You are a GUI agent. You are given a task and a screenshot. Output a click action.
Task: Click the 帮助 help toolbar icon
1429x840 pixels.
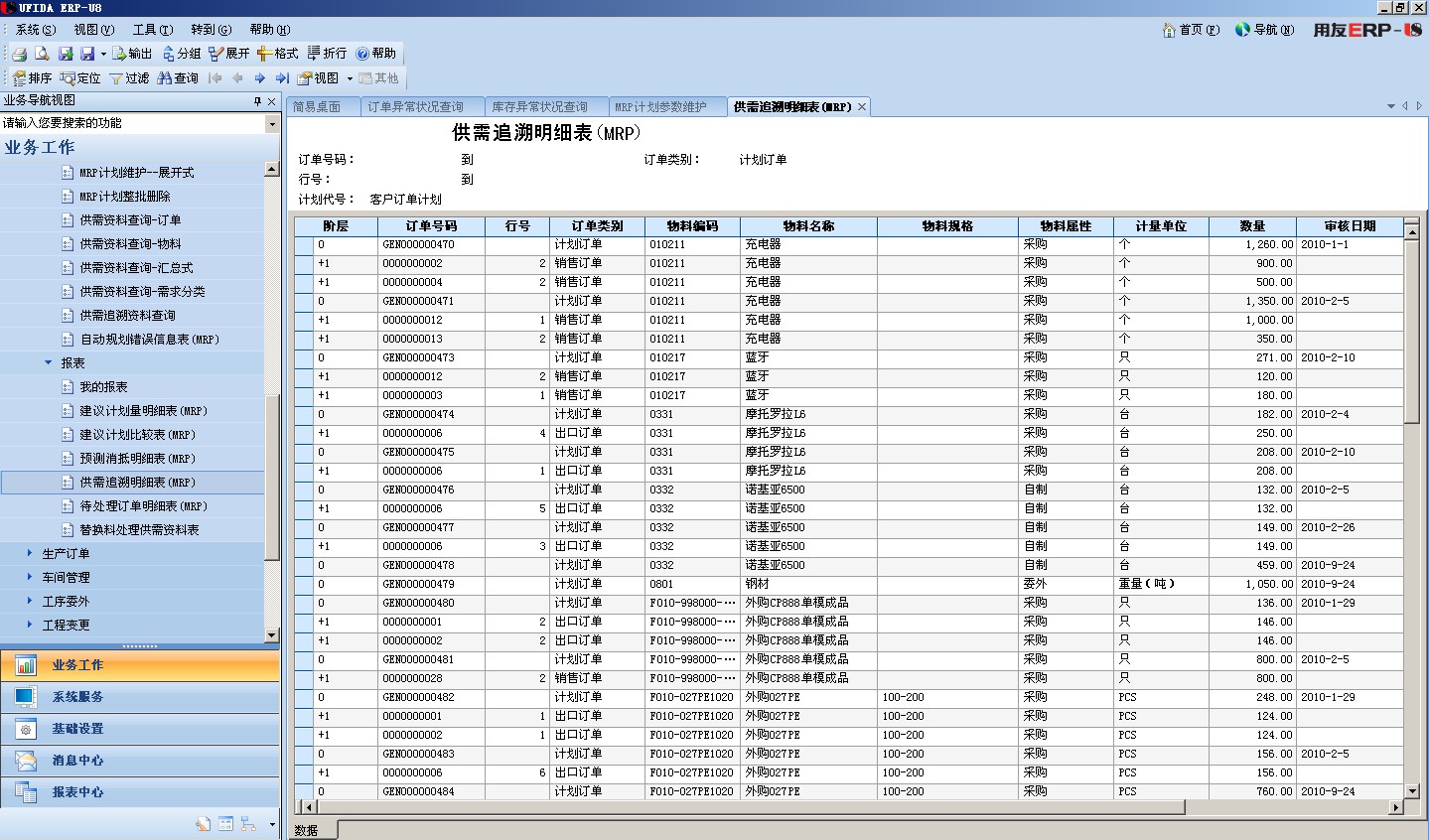(x=376, y=54)
